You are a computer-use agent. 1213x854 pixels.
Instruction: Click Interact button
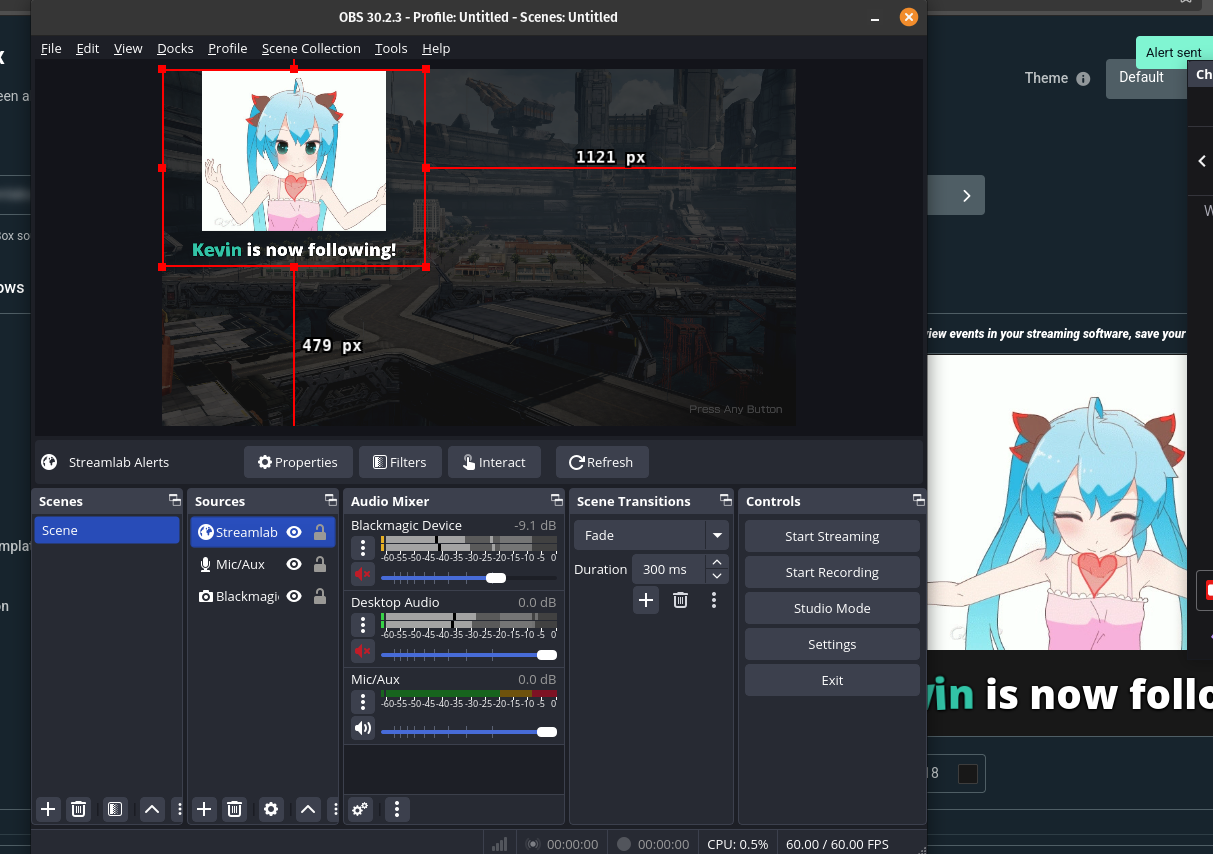494,462
